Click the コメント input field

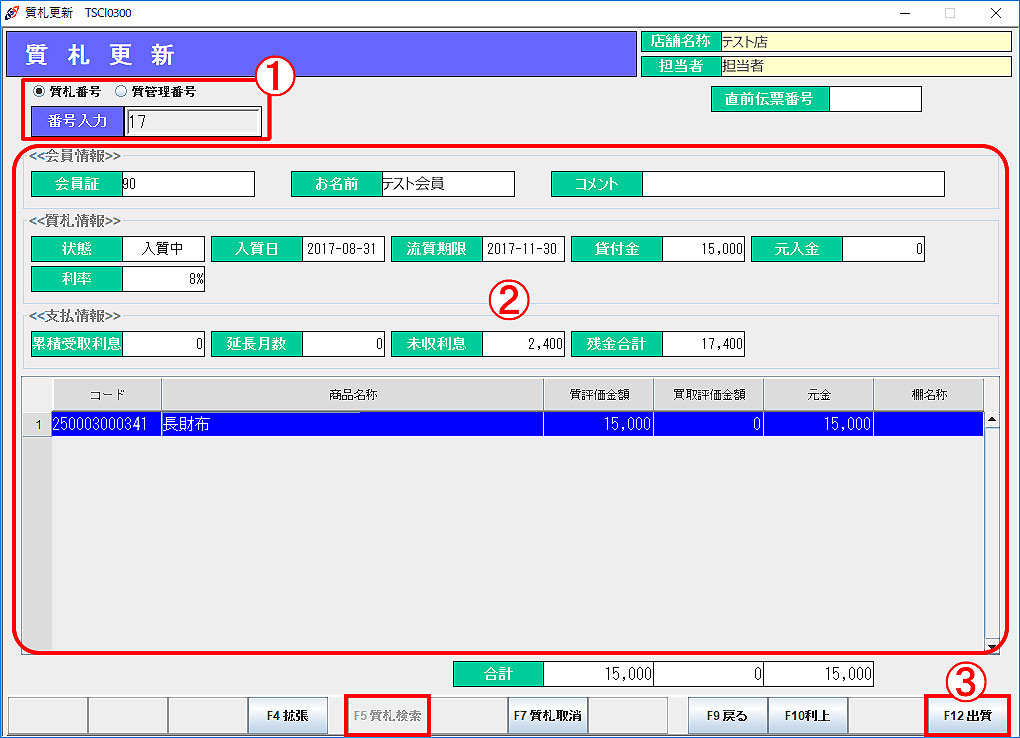coord(792,184)
